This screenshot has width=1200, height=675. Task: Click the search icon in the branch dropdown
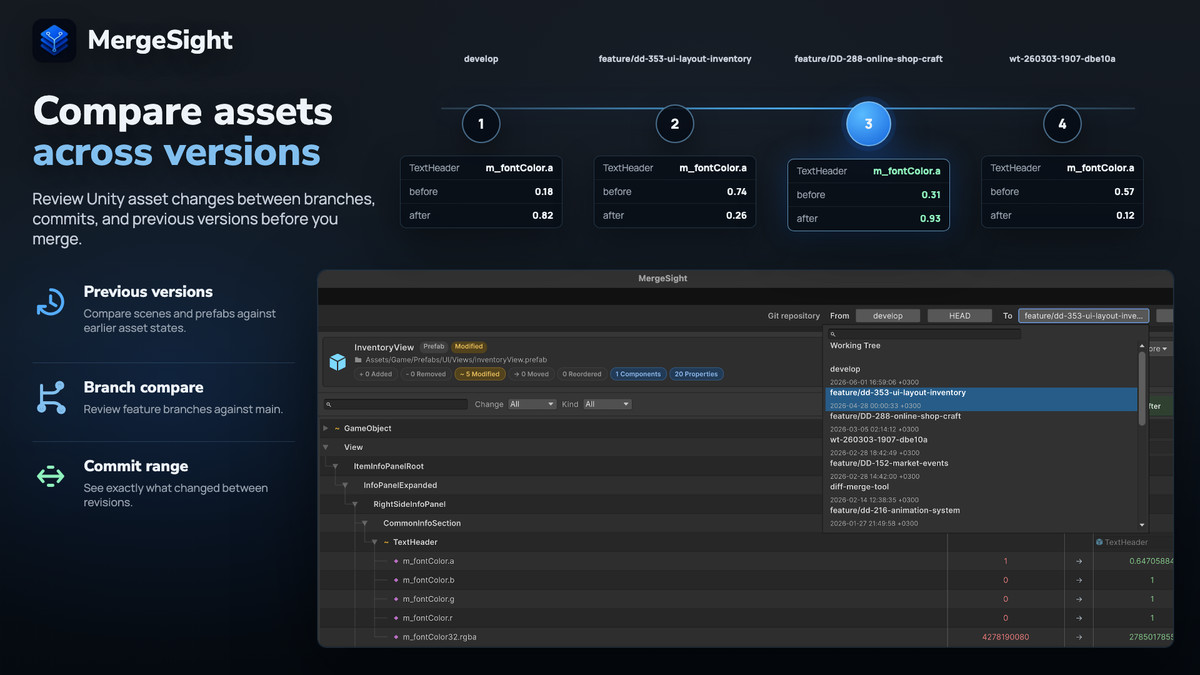pos(834,335)
